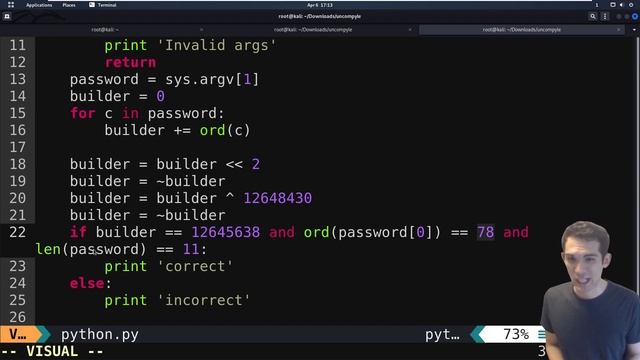Click the terminal search icon
The image size is (640, 360).
click(593, 16)
